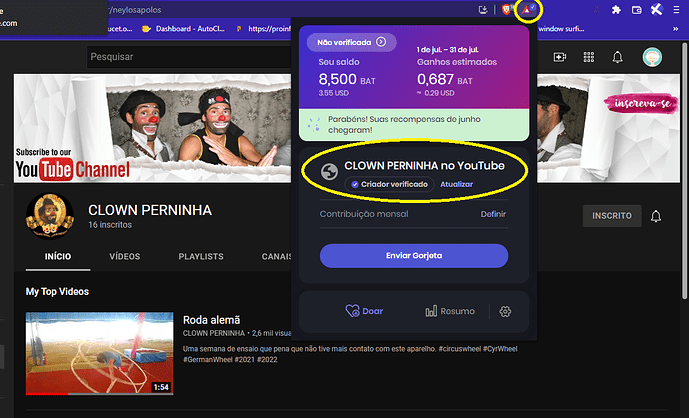Click the My Top Videos section title

(x=57, y=291)
